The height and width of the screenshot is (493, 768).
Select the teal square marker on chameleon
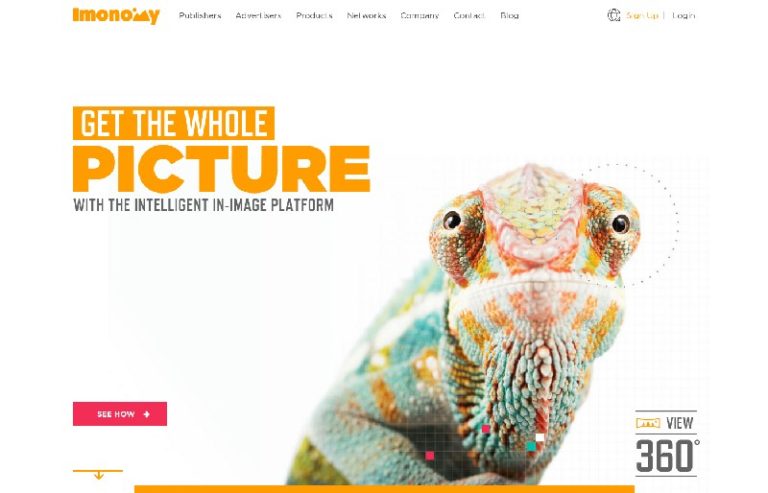click(x=531, y=446)
